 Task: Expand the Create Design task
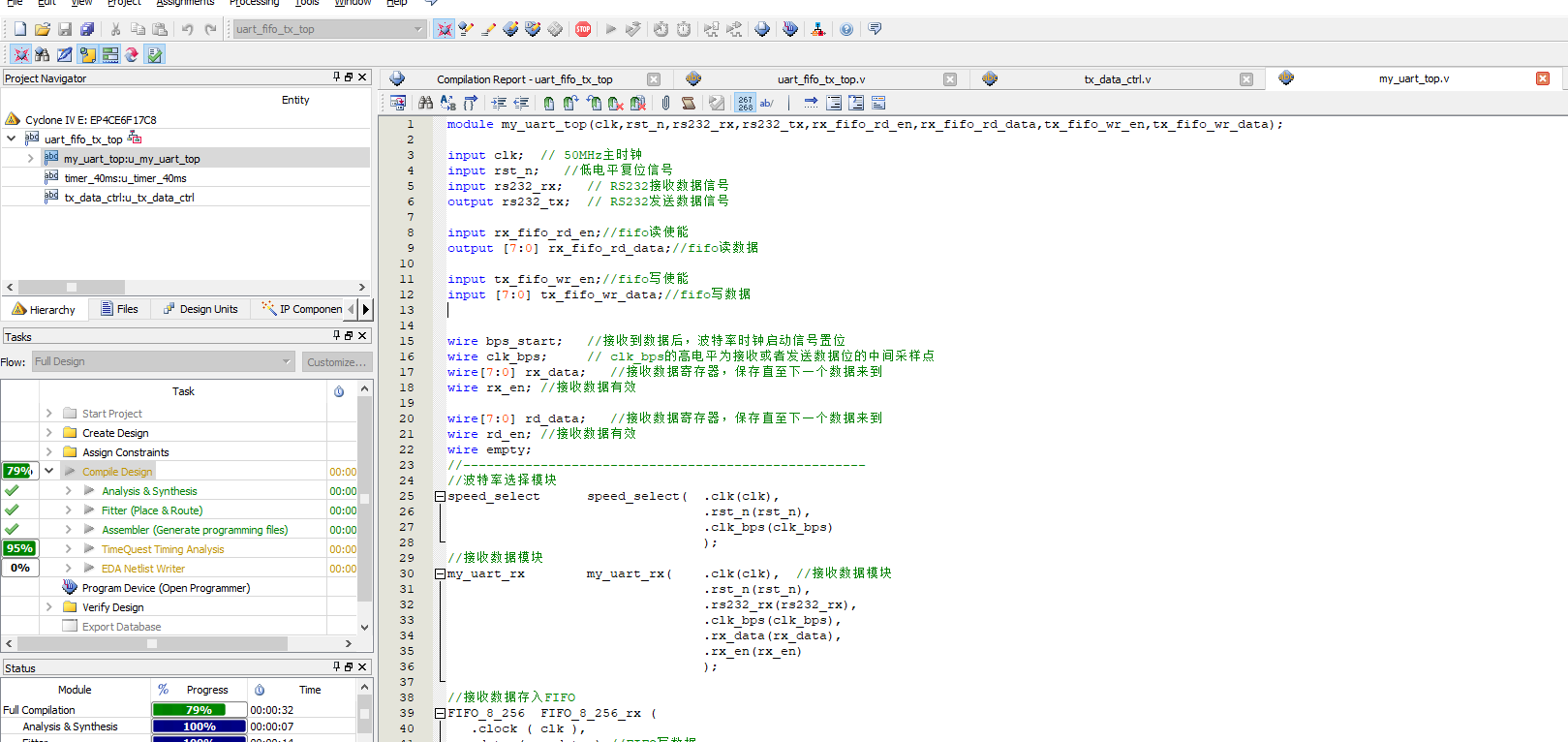tap(49, 433)
